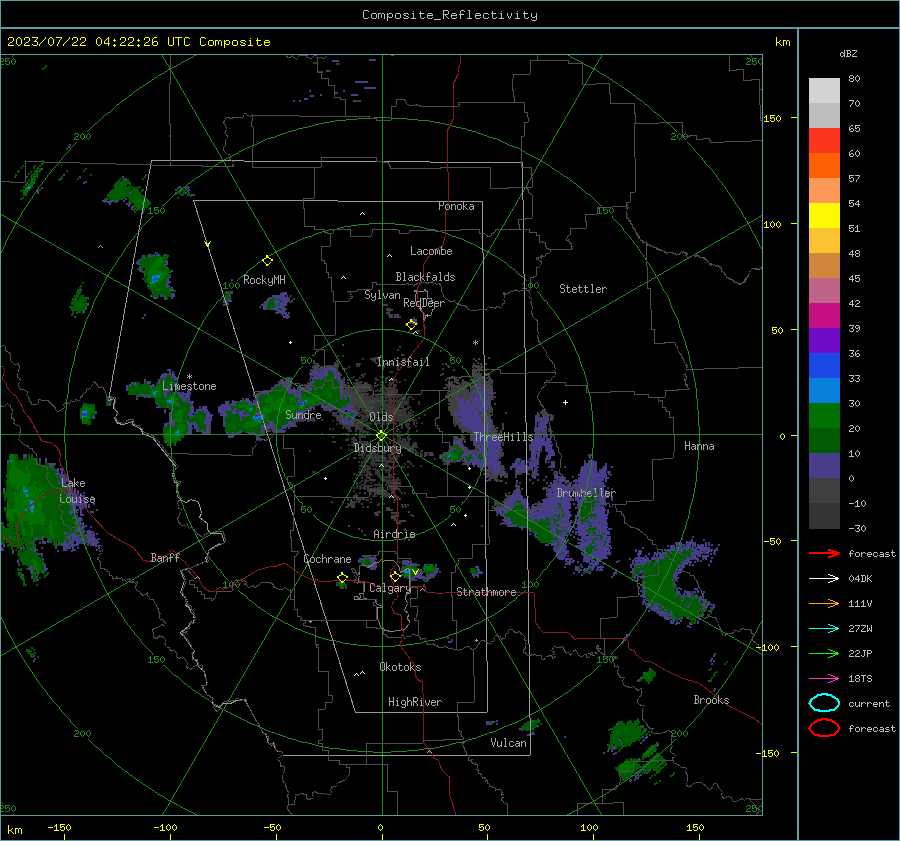Click the Vulcan label
The width and height of the screenshot is (900, 841).
pyautogui.click(x=509, y=743)
